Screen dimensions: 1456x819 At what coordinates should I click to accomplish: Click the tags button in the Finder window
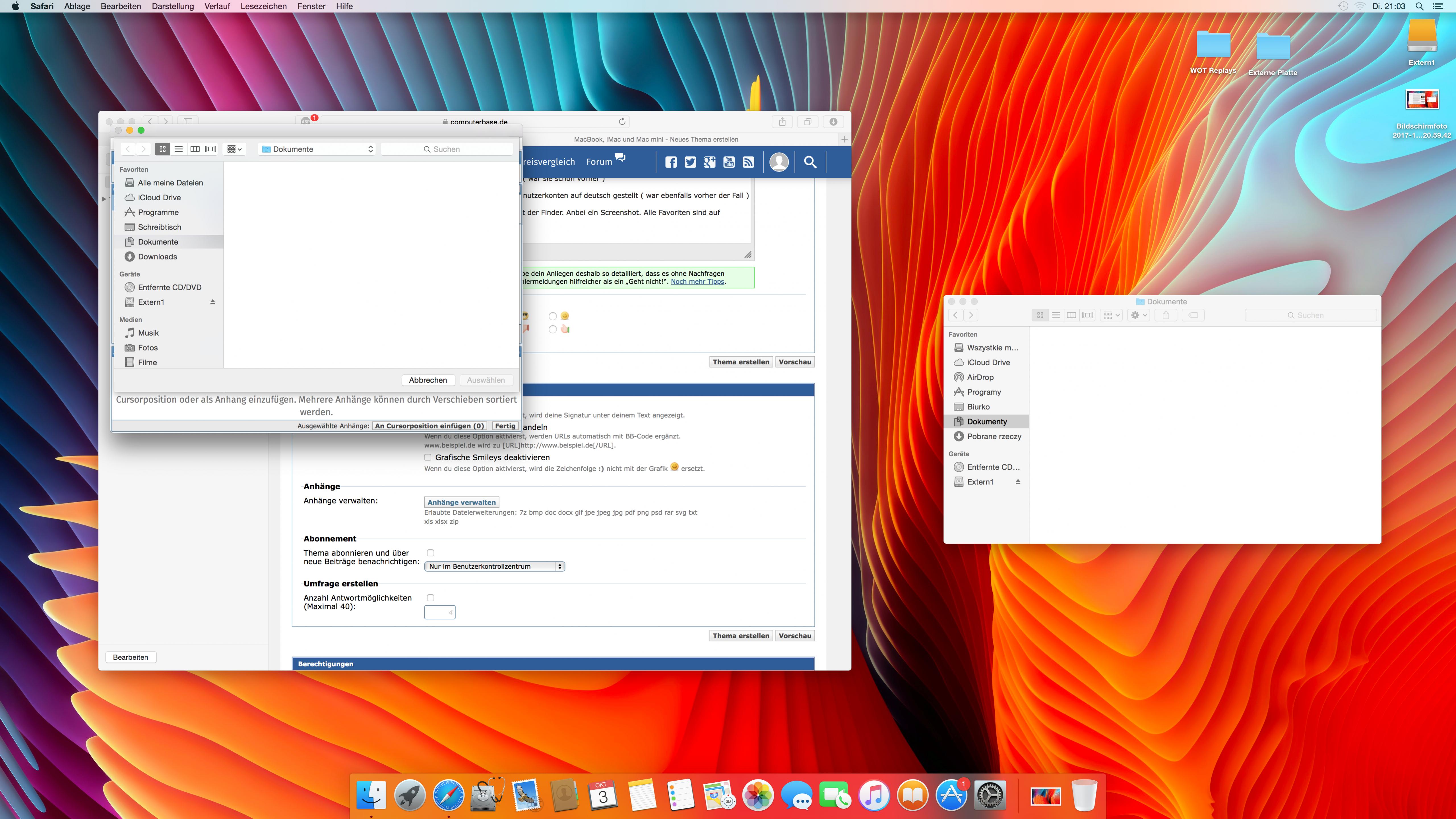click(1193, 315)
